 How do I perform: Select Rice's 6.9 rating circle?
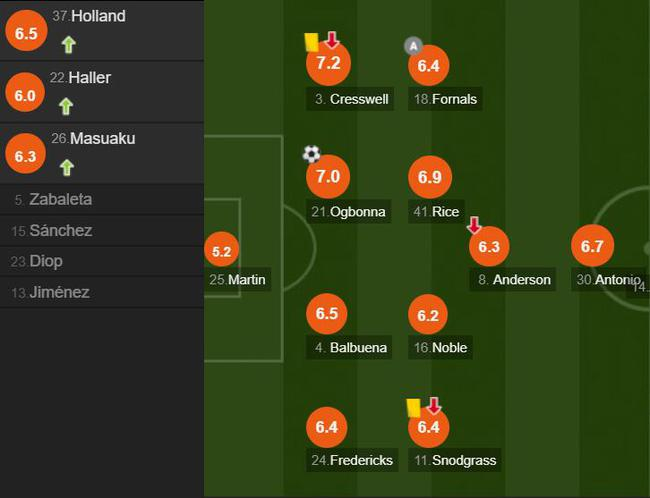(x=429, y=176)
